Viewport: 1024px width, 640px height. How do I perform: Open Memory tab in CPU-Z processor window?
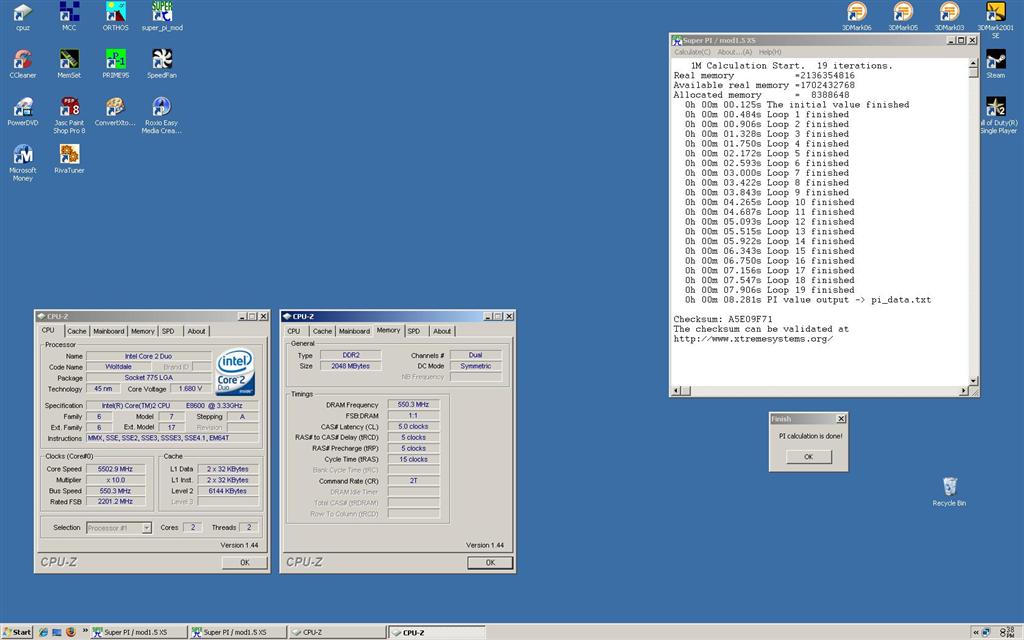point(142,331)
